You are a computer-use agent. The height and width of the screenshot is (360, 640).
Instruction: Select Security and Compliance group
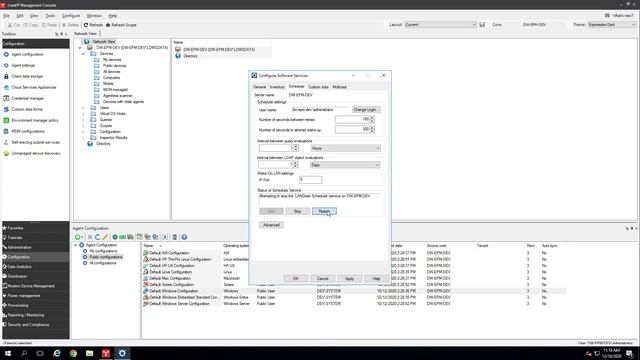[x=28, y=325]
